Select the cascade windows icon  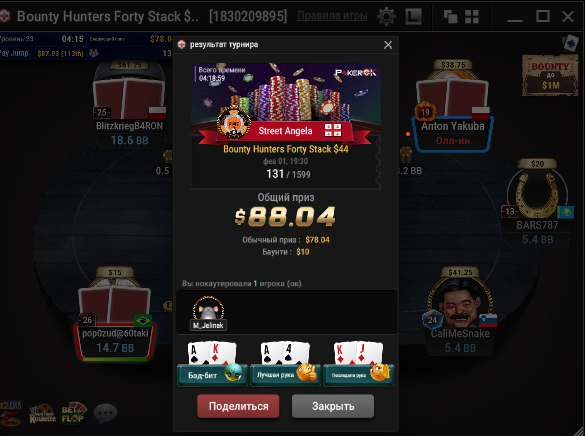tap(450, 17)
